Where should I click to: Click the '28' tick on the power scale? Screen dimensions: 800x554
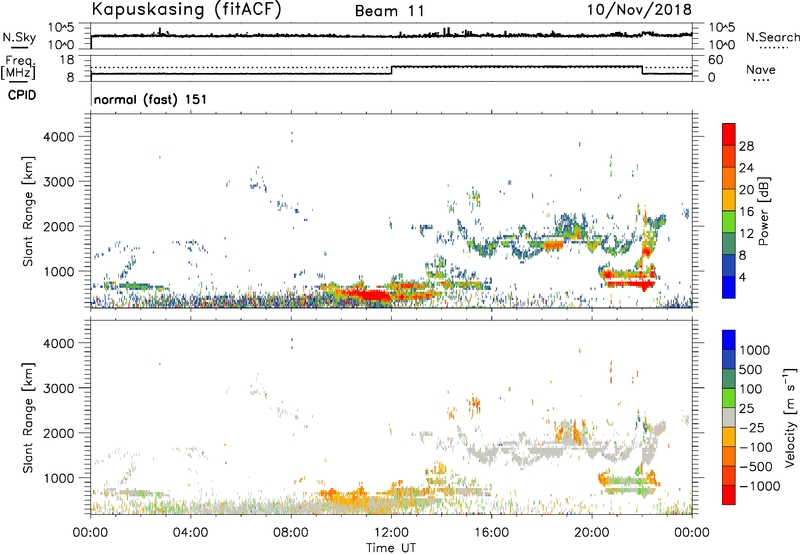pos(746,146)
